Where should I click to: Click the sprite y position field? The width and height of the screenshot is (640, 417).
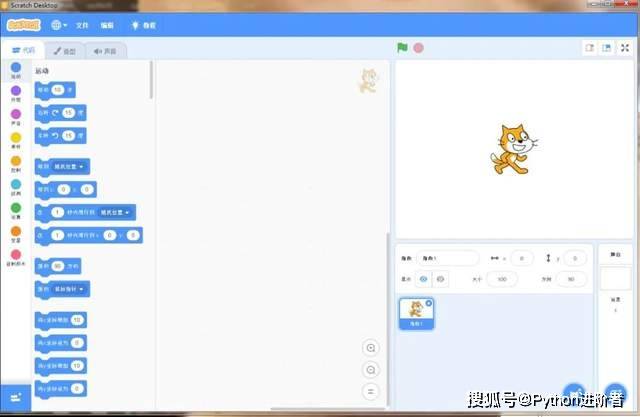click(x=575, y=258)
